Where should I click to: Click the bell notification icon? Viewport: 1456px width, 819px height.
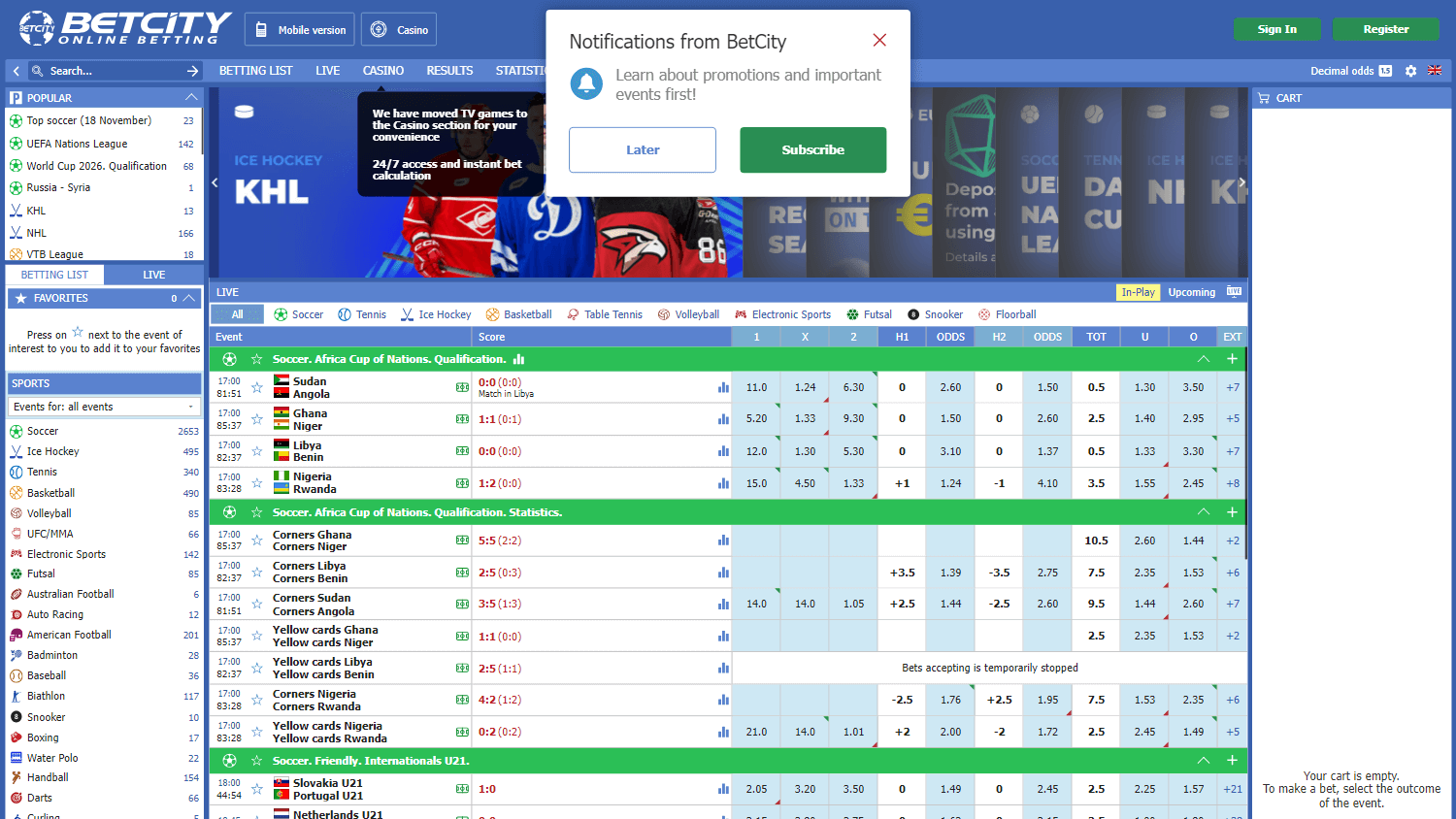click(x=585, y=84)
